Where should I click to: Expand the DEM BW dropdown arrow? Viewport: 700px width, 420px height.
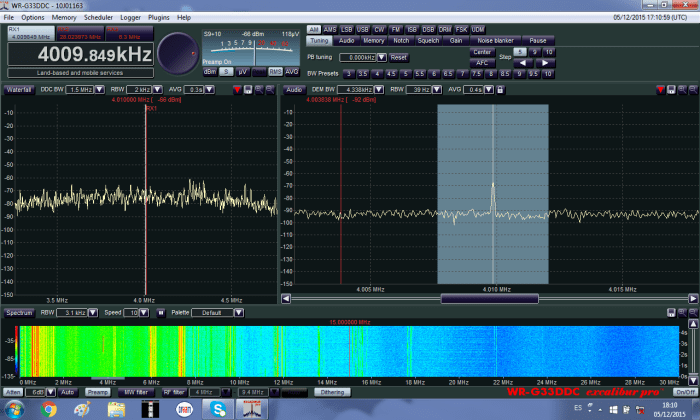[377, 89]
